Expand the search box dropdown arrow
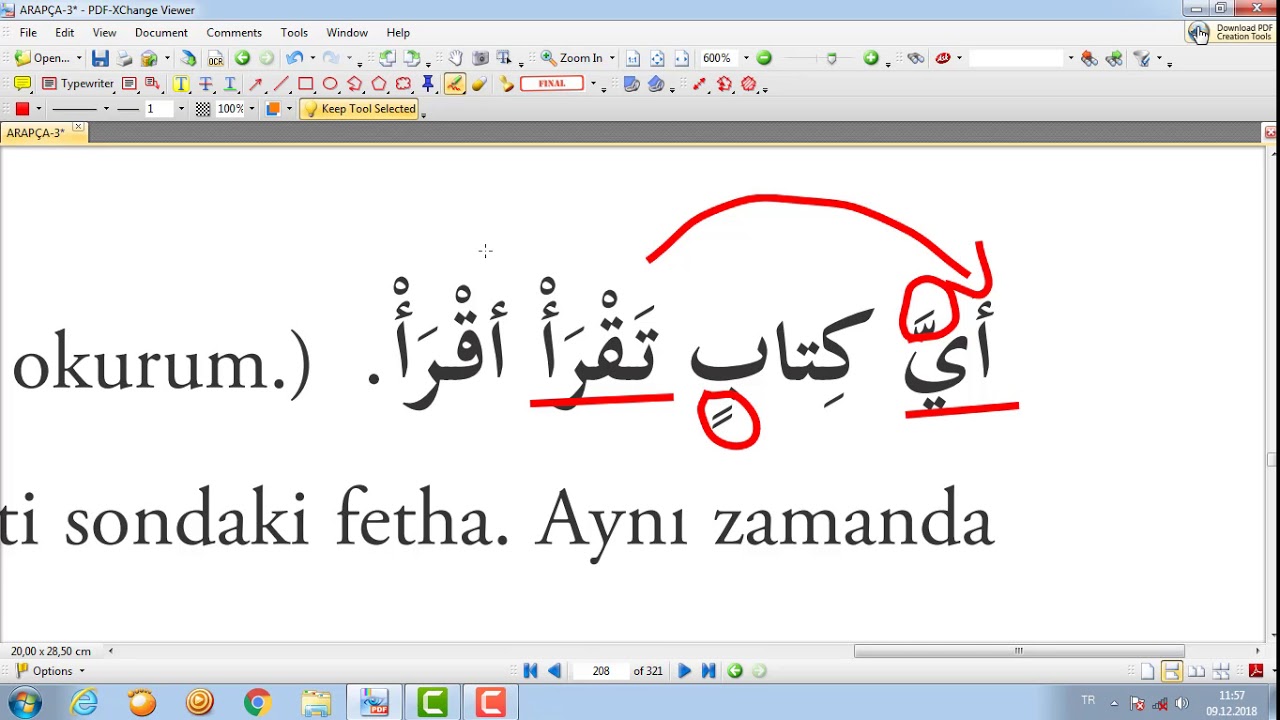The height and width of the screenshot is (720, 1280). tap(1071, 58)
